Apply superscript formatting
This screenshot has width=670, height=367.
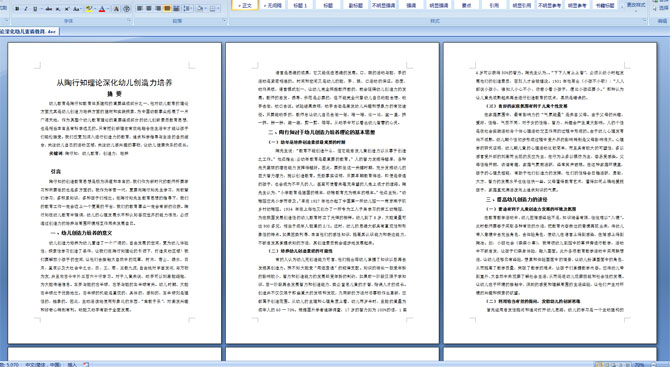point(67,9)
